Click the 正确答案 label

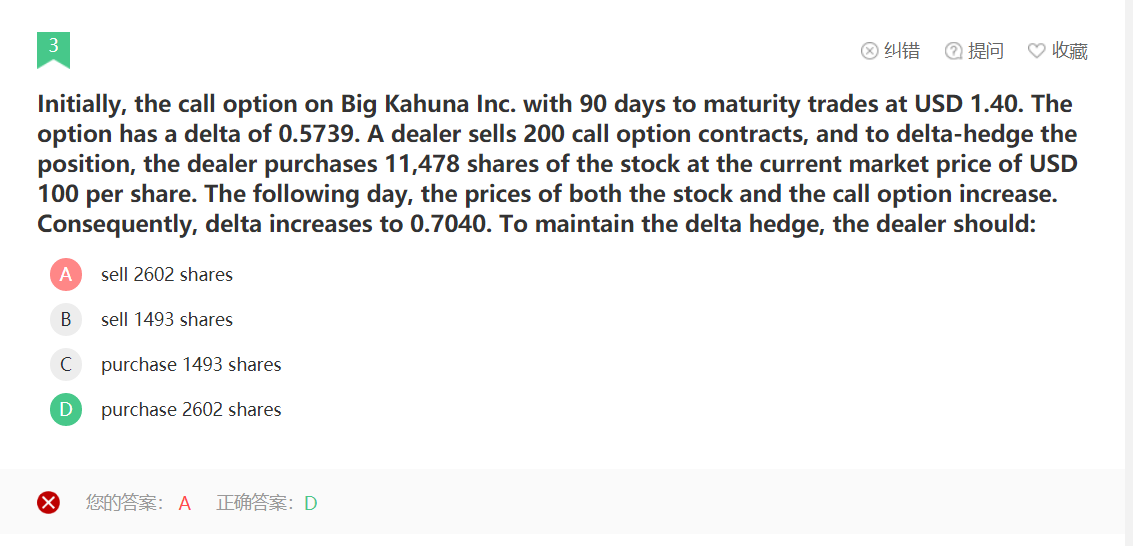coord(256,503)
